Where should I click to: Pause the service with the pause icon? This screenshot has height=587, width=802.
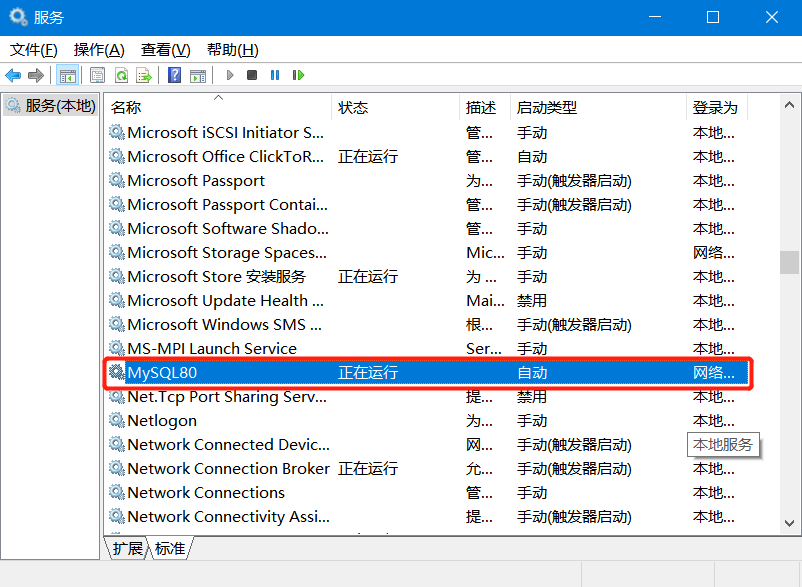click(275, 75)
